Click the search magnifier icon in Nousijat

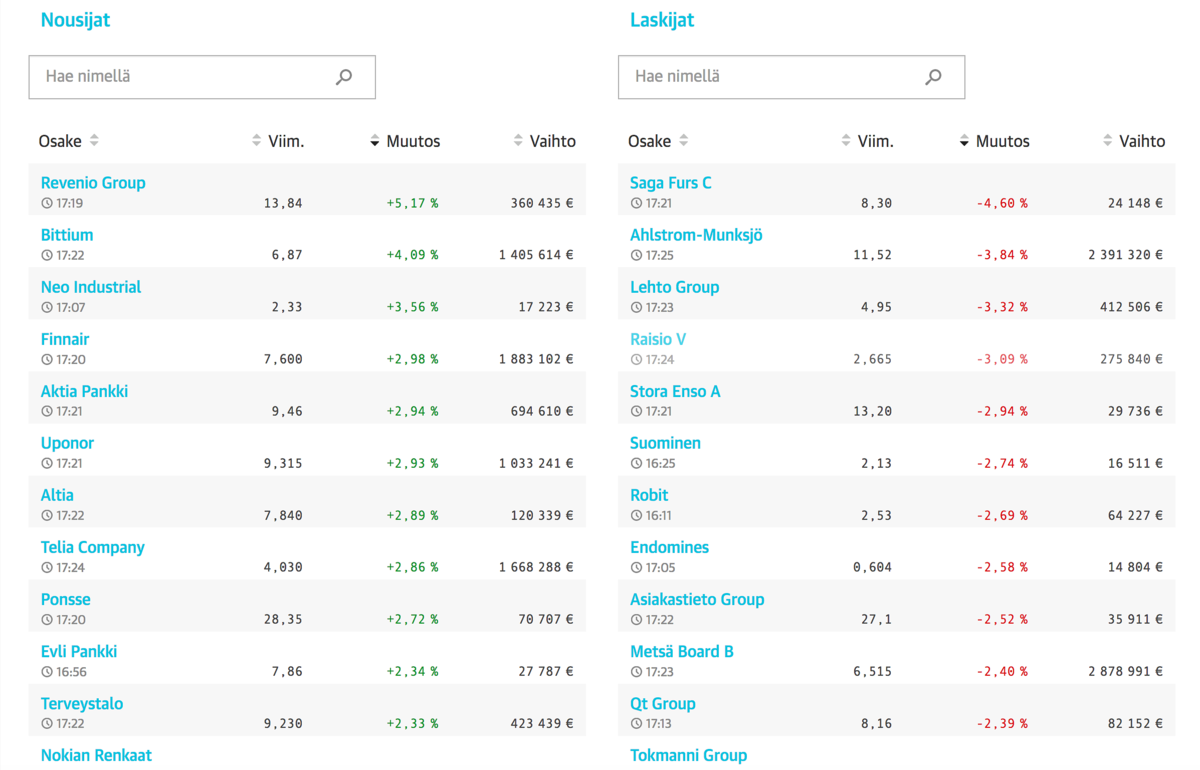coord(344,77)
